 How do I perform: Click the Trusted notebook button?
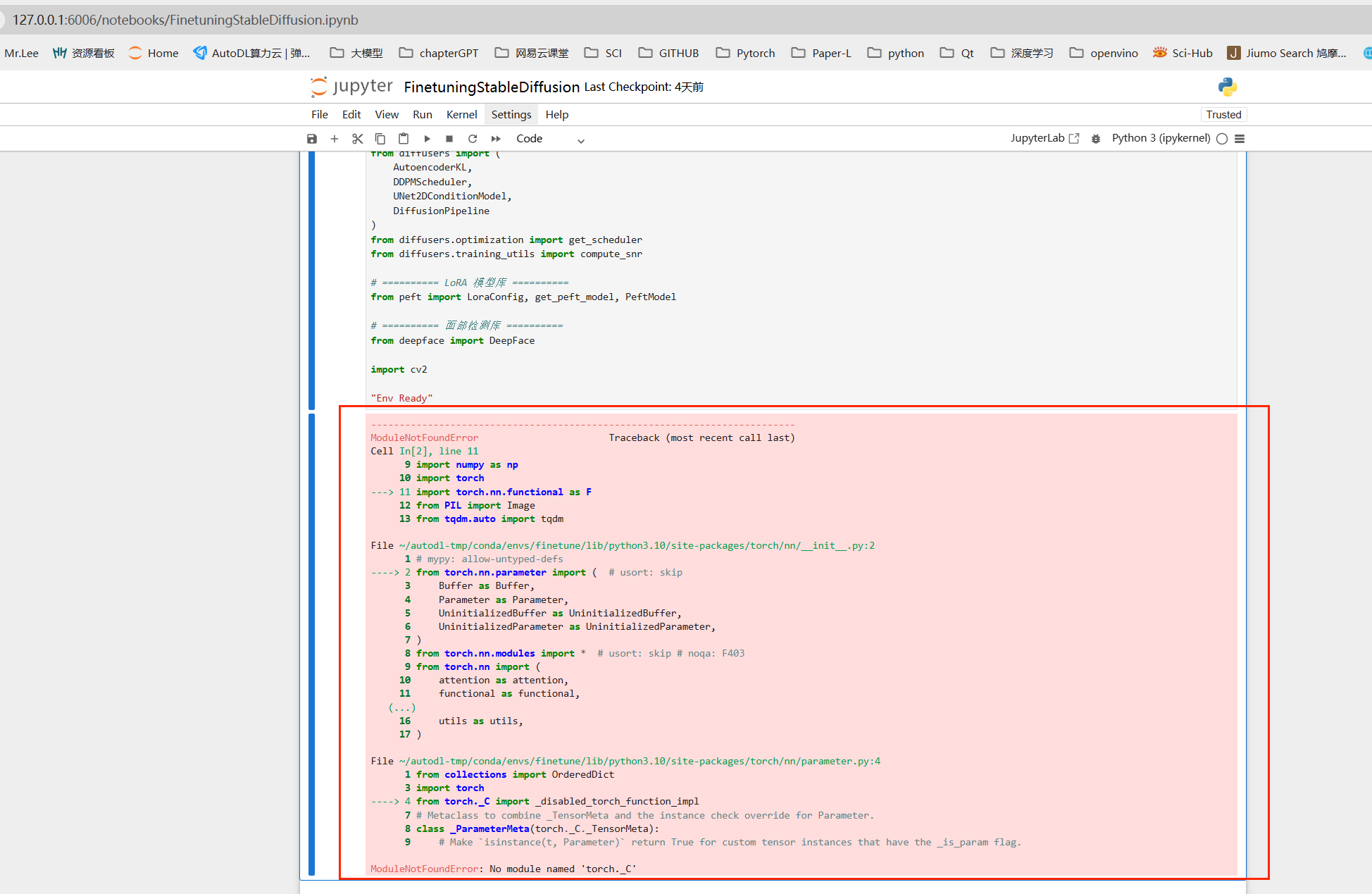coord(1223,114)
